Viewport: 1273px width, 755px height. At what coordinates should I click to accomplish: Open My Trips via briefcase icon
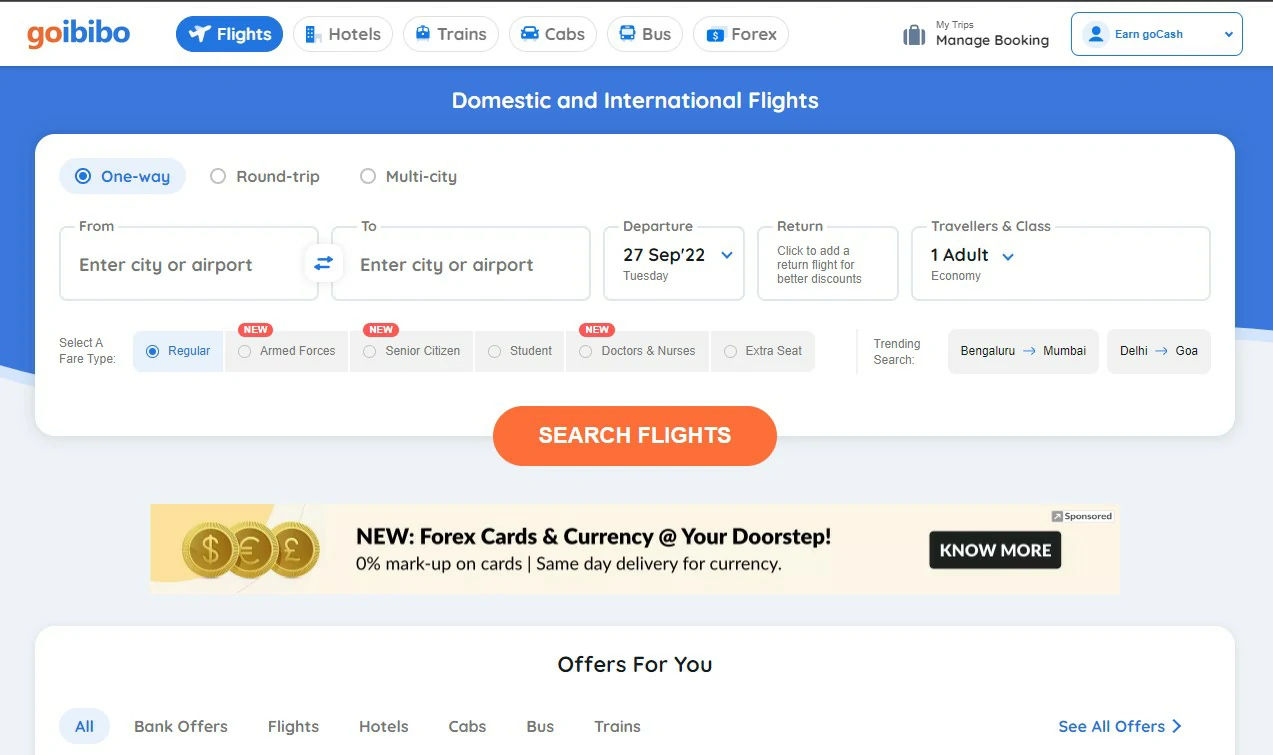(913, 33)
